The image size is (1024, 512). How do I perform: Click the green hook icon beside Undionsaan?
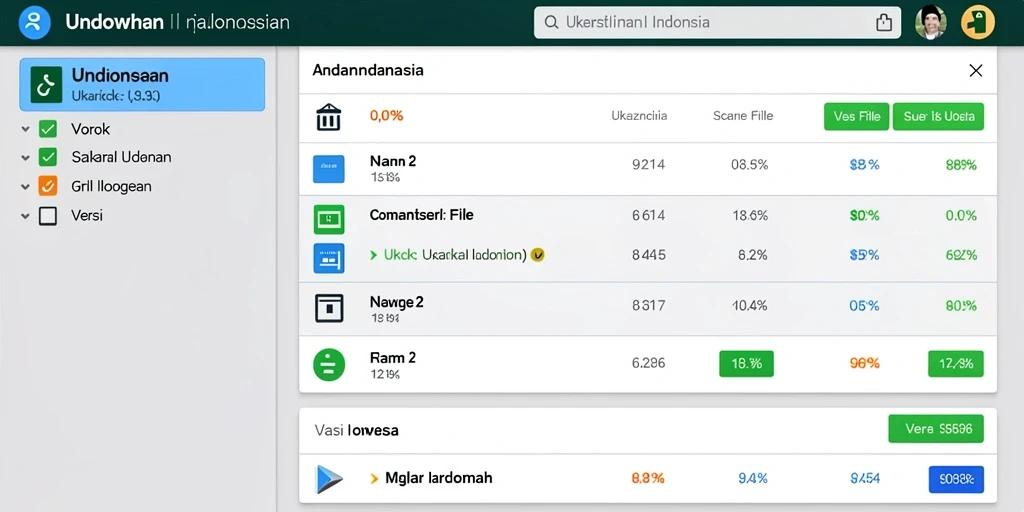(x=46, y=84)
